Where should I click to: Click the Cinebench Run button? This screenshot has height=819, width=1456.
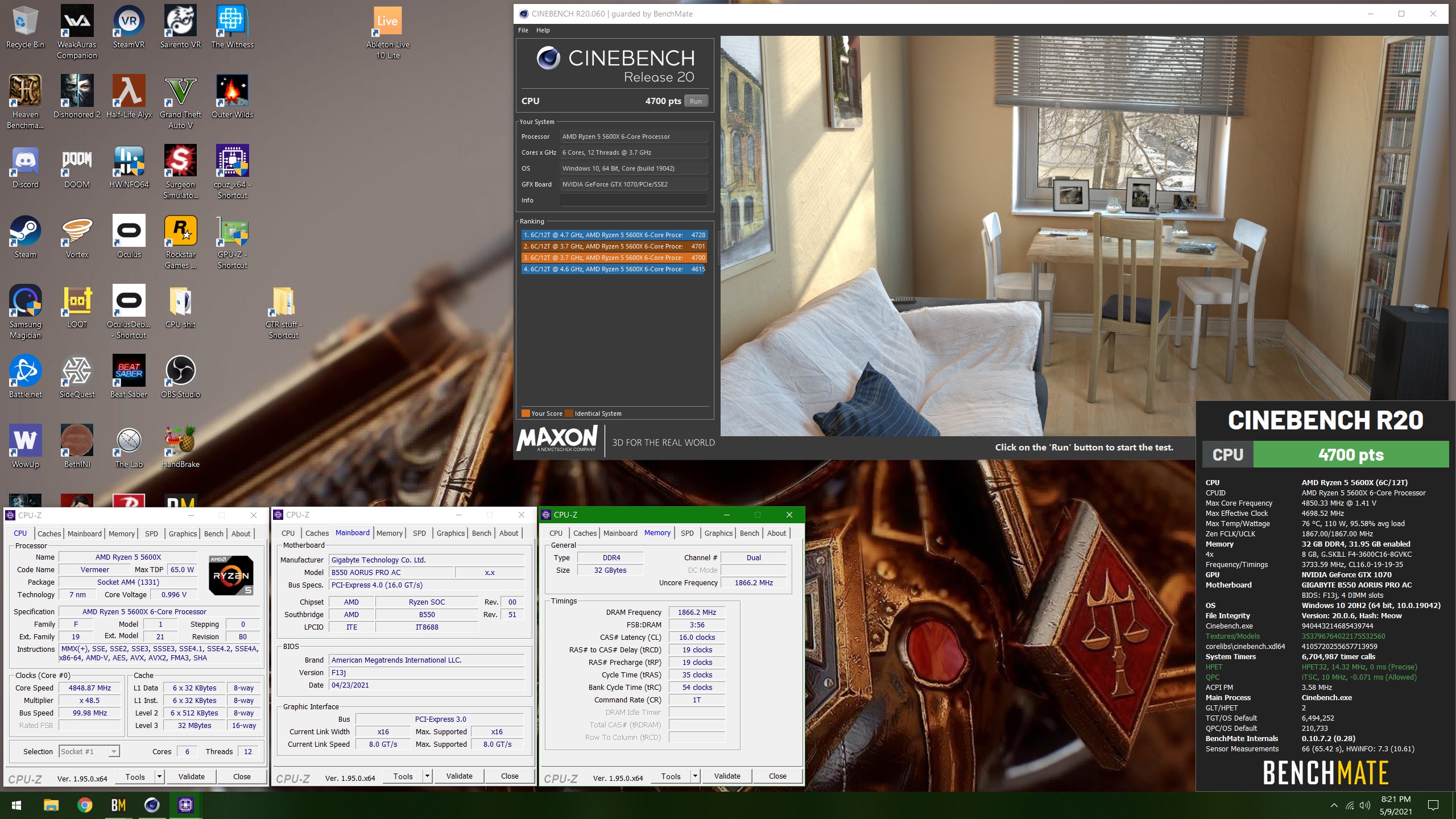pos(696,101)
